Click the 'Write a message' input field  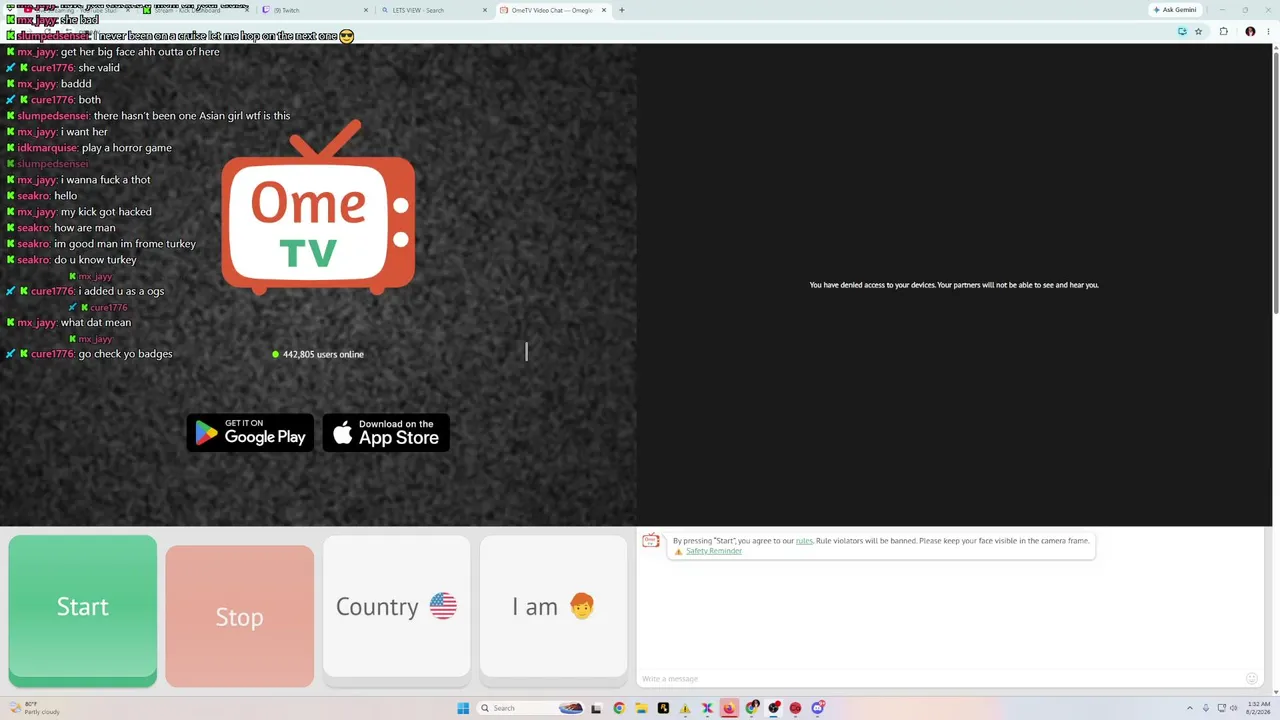[940, 679]
